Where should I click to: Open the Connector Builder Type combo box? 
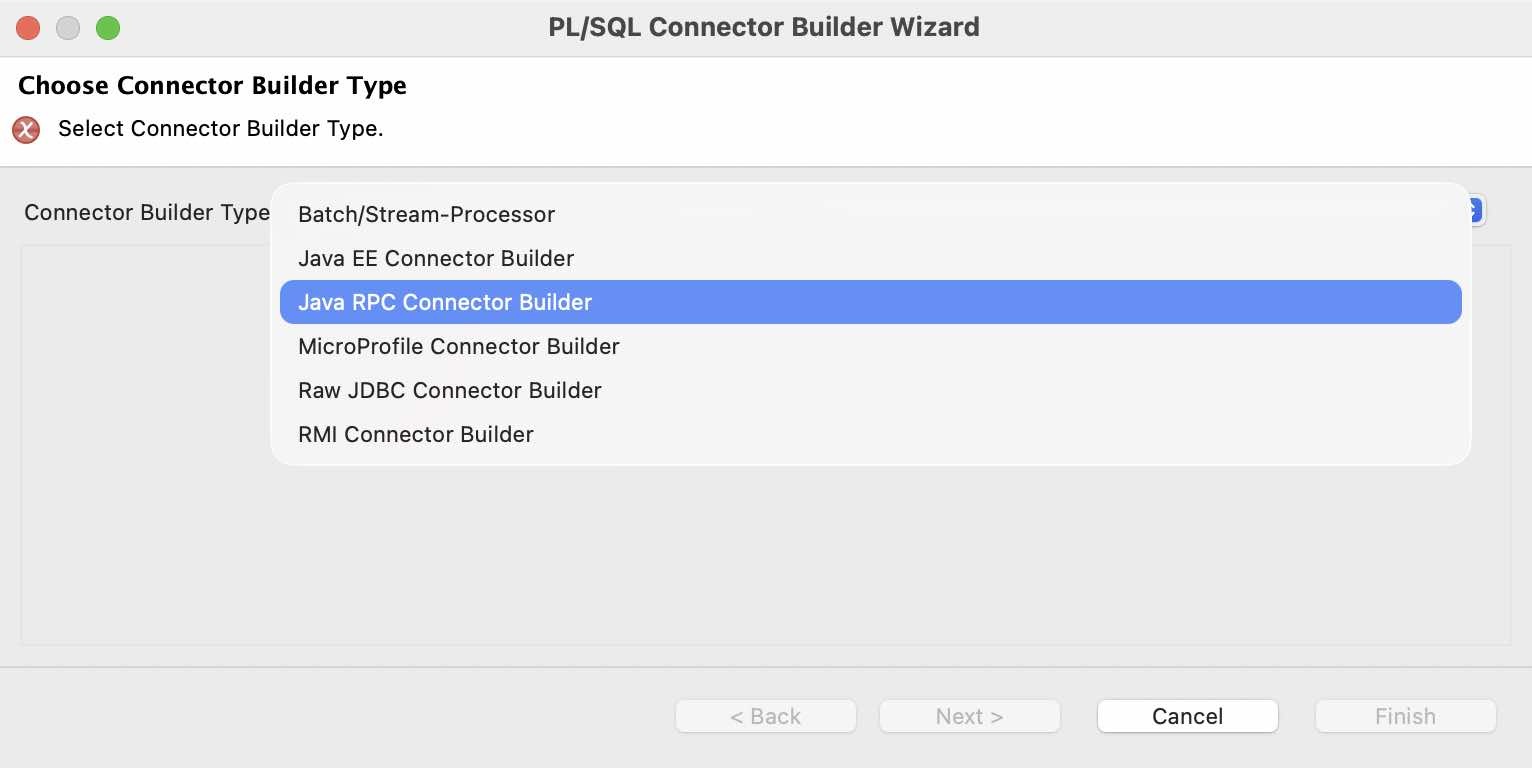coord(870,210)
